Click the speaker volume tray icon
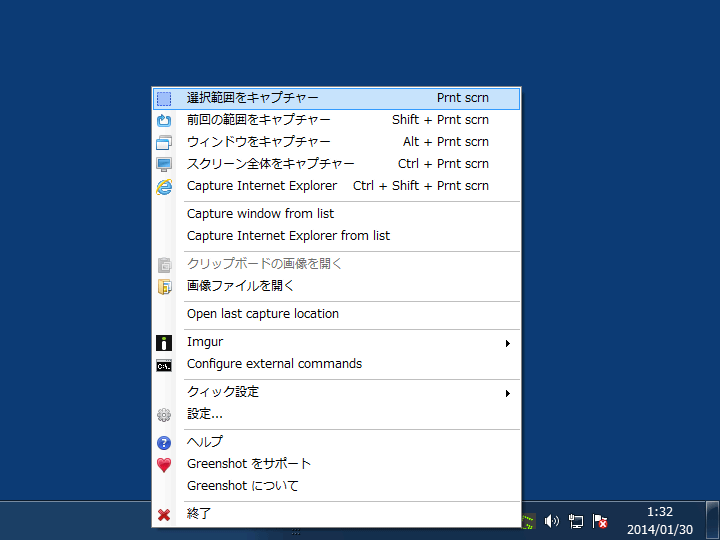This screenshot has height=540, width=720. point(551,521)
